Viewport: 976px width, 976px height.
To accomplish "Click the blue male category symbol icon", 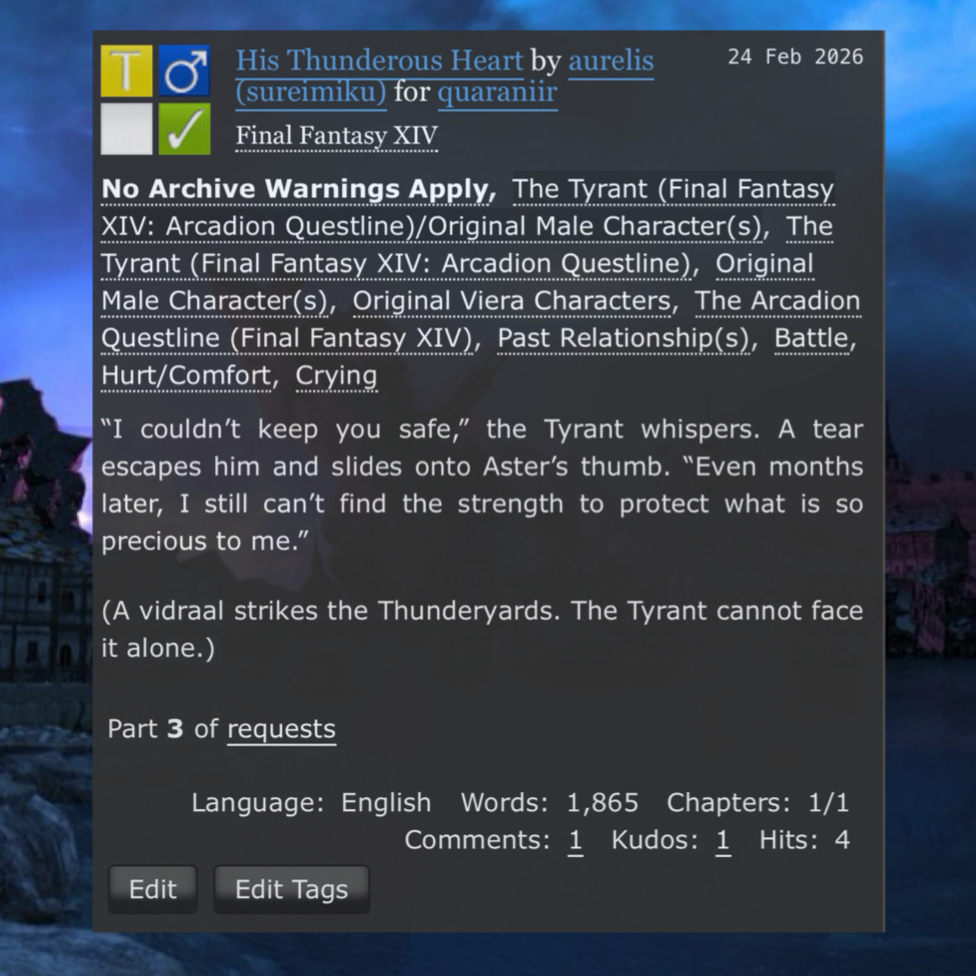I will click(184, 71).
